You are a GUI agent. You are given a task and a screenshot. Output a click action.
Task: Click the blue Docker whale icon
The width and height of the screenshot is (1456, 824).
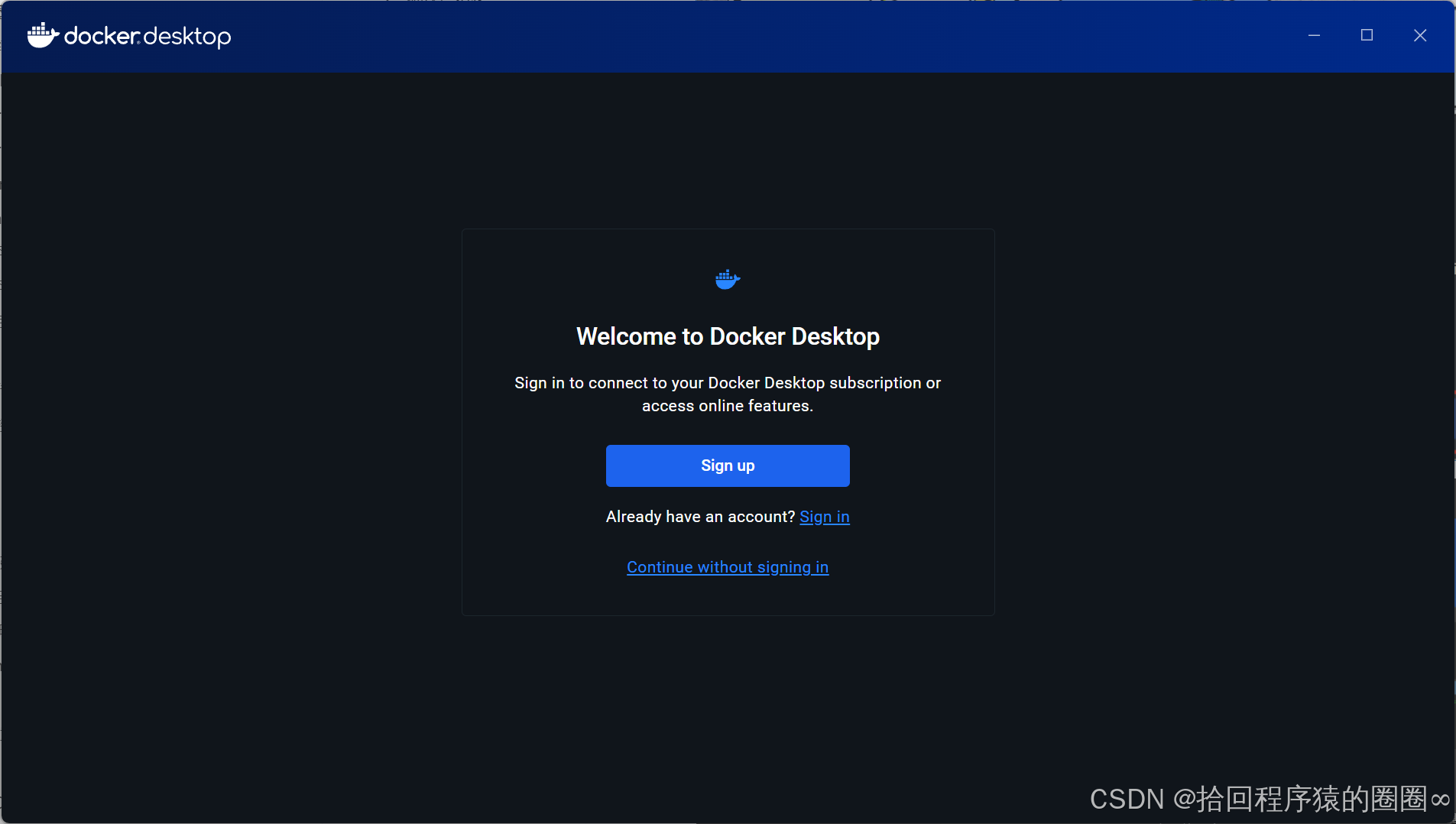(728, 280)
